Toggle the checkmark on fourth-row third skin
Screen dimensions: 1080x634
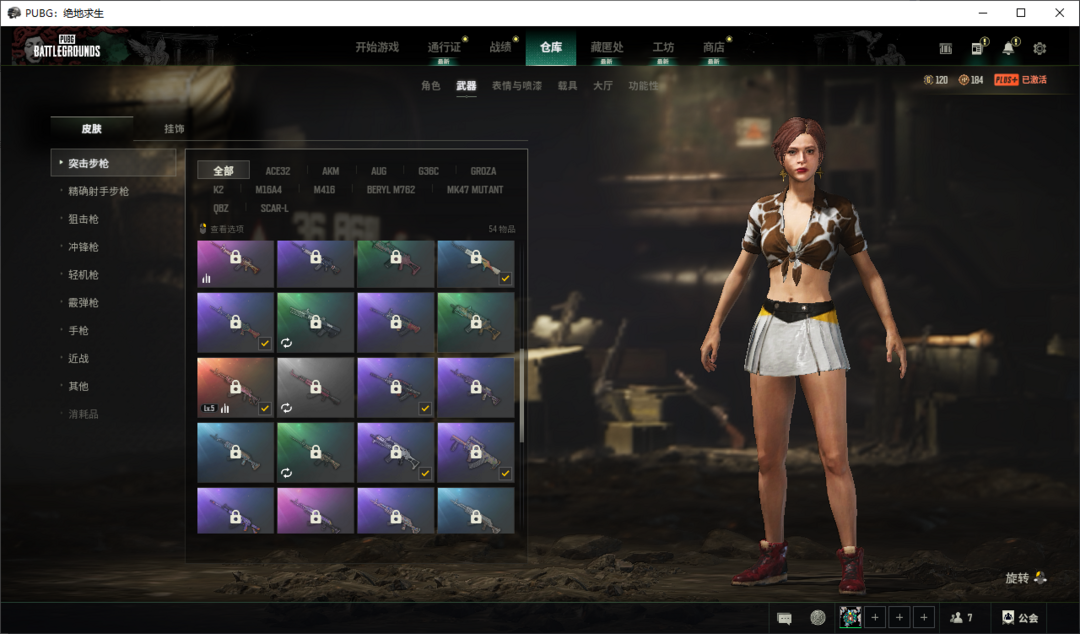425,473
